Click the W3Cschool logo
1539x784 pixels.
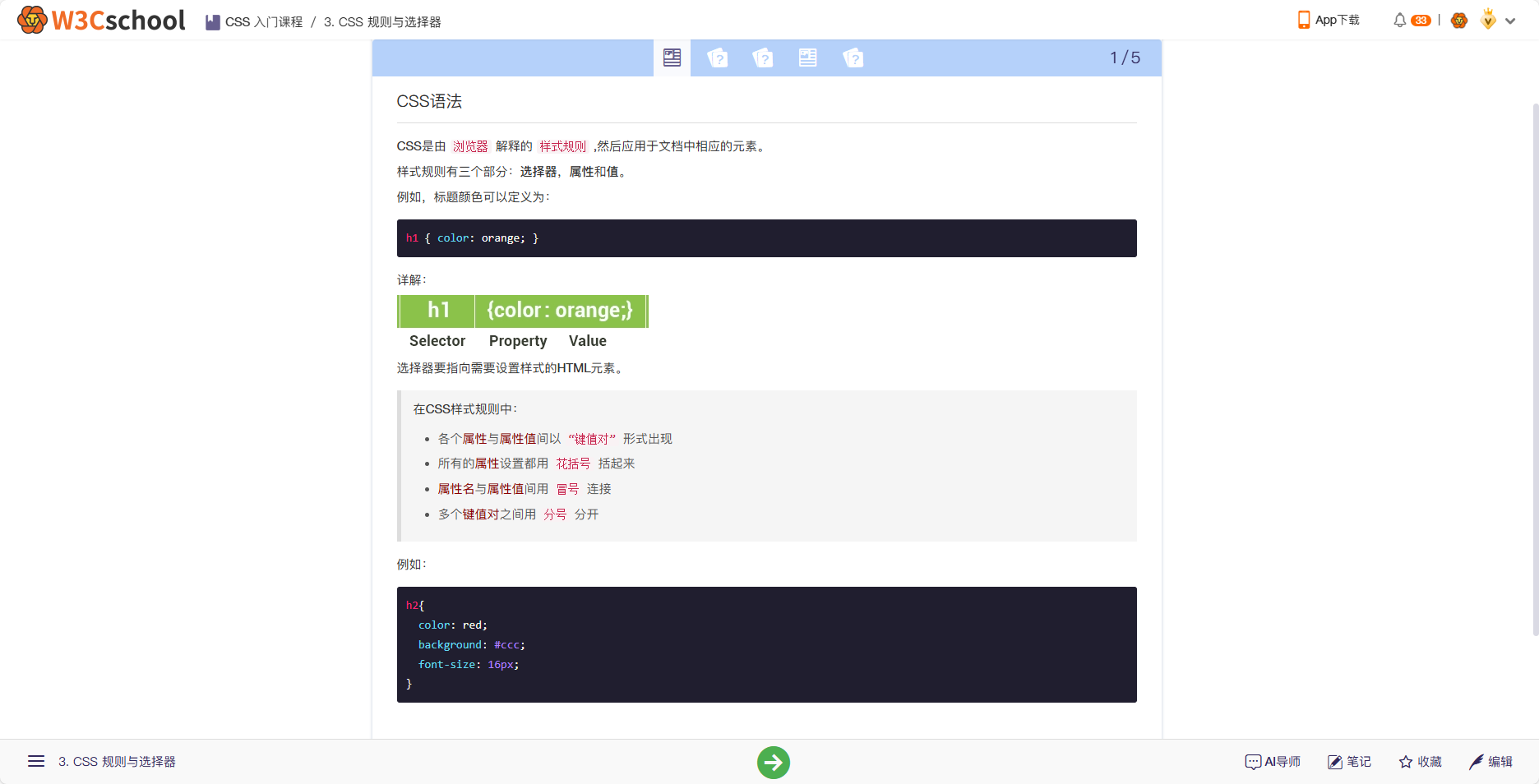click(x=101, y=20)
